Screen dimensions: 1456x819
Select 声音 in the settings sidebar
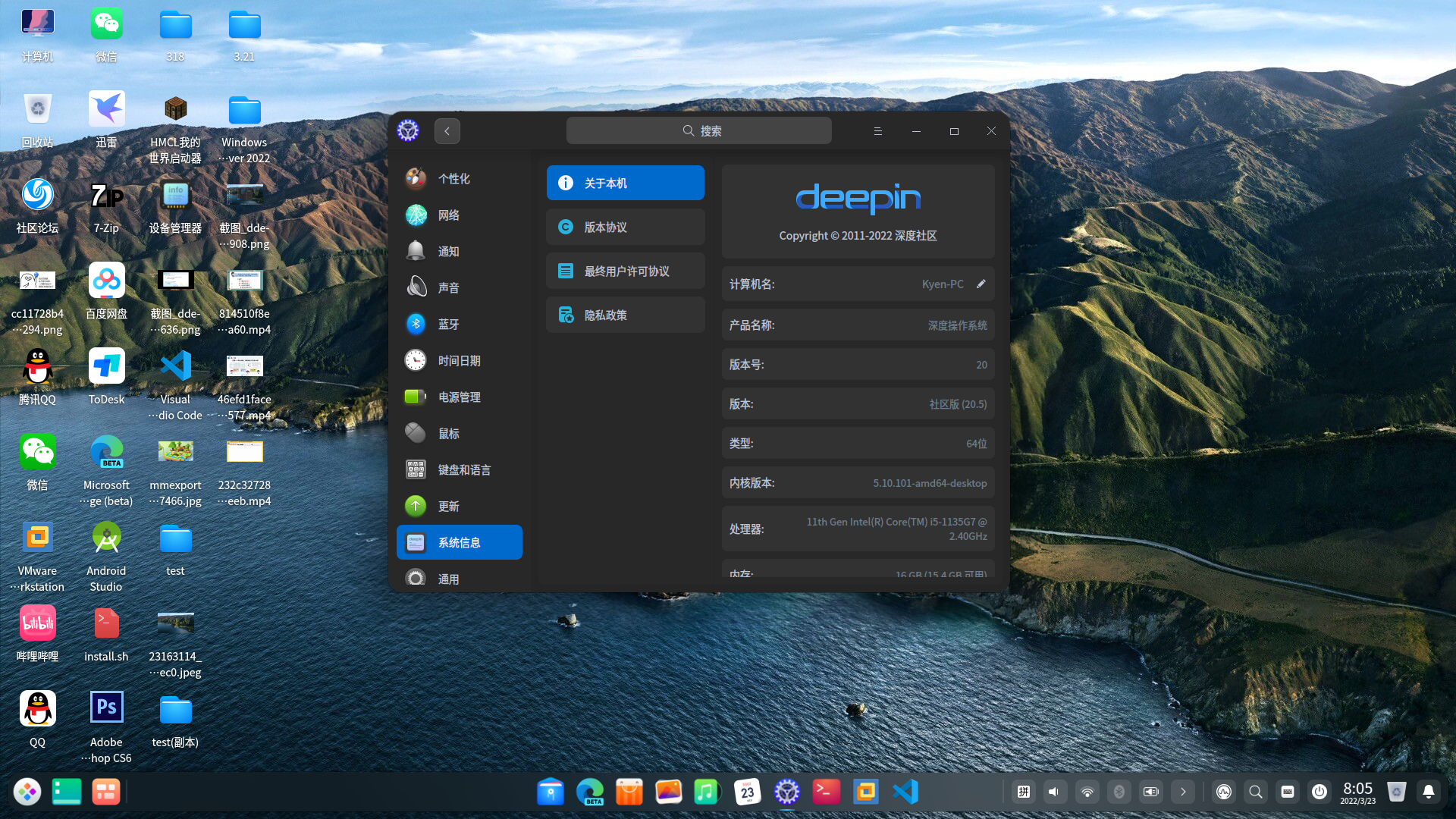coord(449,287)
